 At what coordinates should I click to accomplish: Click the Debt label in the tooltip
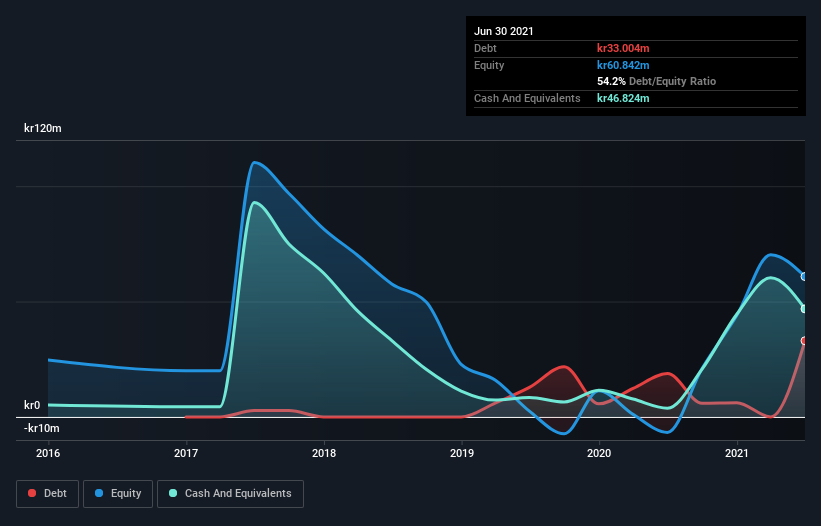485,48
